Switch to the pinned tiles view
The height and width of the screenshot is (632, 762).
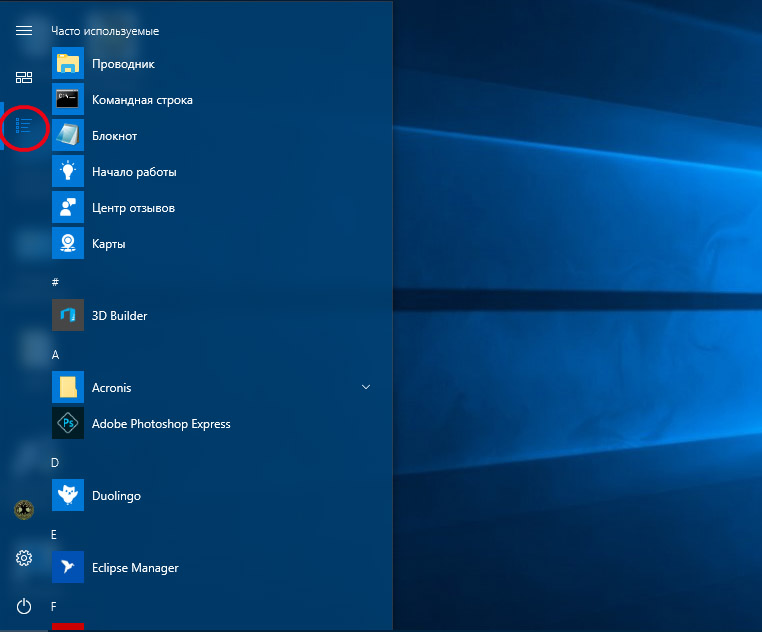pos(24,78)
